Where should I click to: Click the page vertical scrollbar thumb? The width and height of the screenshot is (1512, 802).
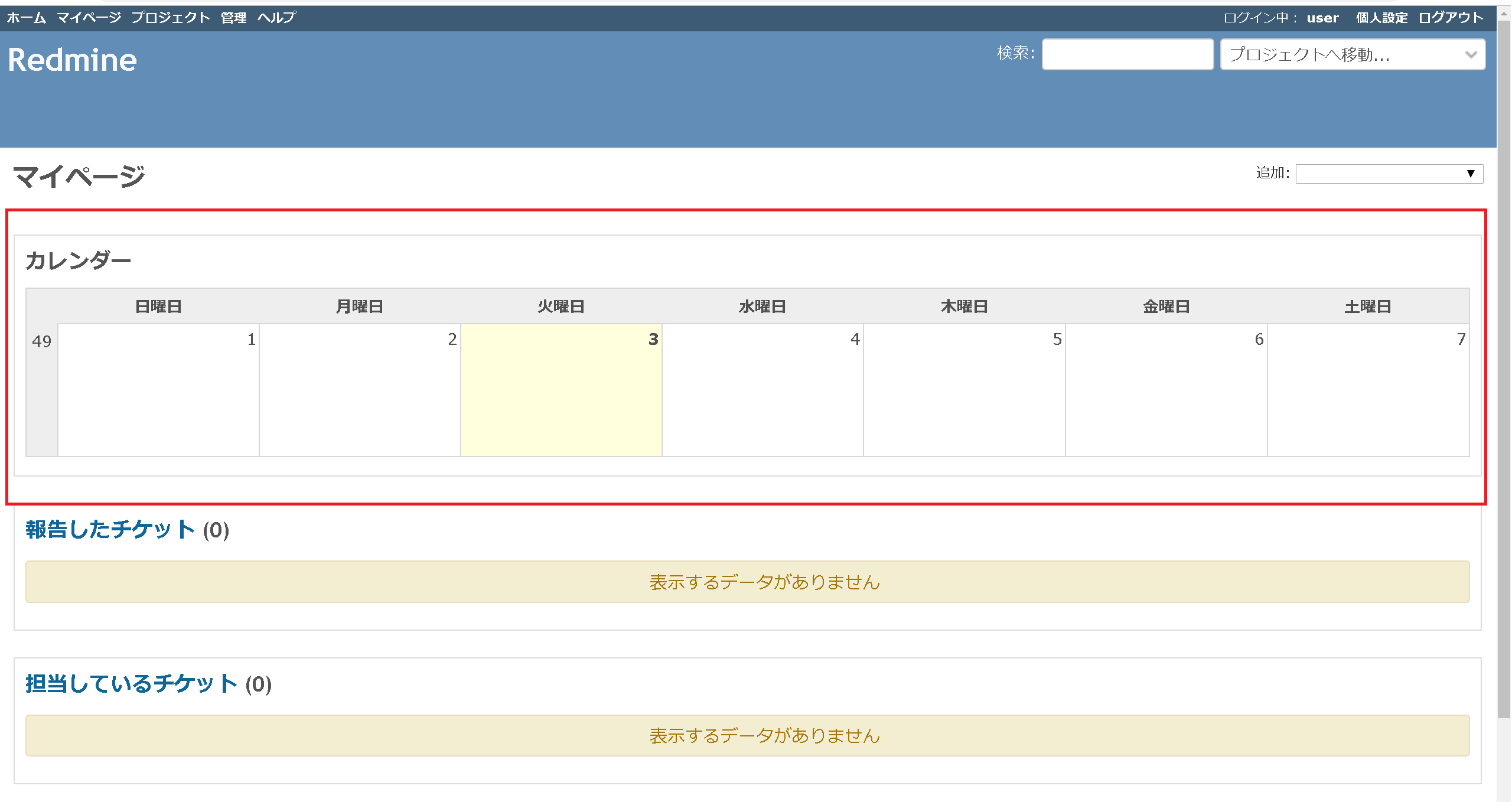(x=1504, y=369)
